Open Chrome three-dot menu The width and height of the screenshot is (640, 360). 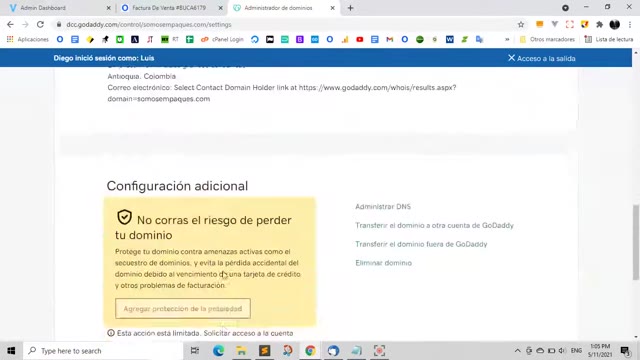630,24
